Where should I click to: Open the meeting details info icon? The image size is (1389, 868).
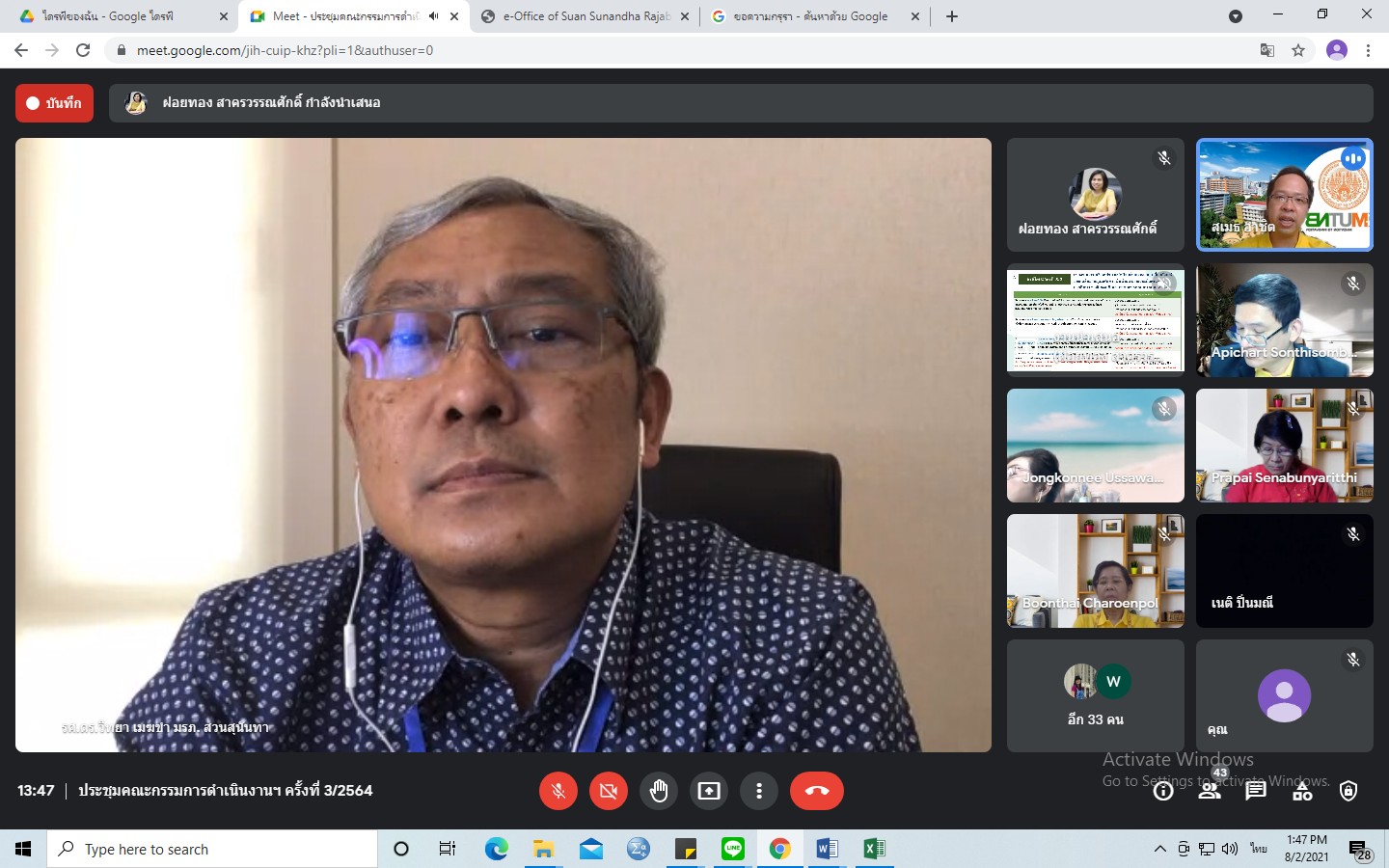[x=1163, y=791]
